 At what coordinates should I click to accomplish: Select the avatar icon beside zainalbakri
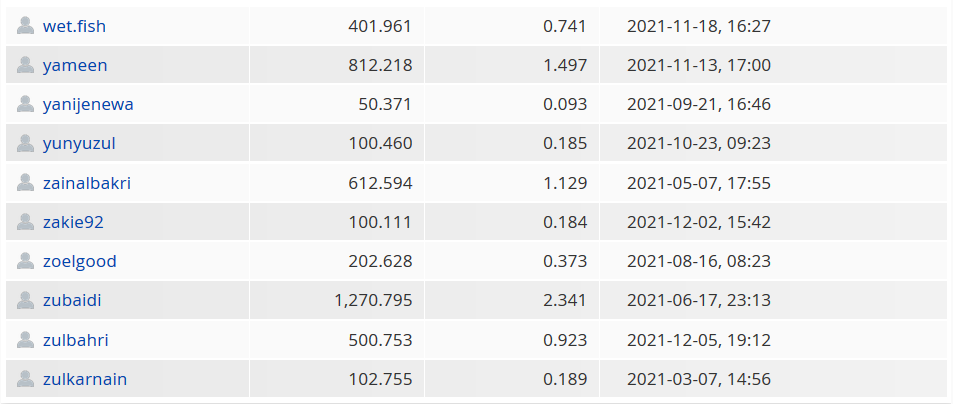point(26,182)
